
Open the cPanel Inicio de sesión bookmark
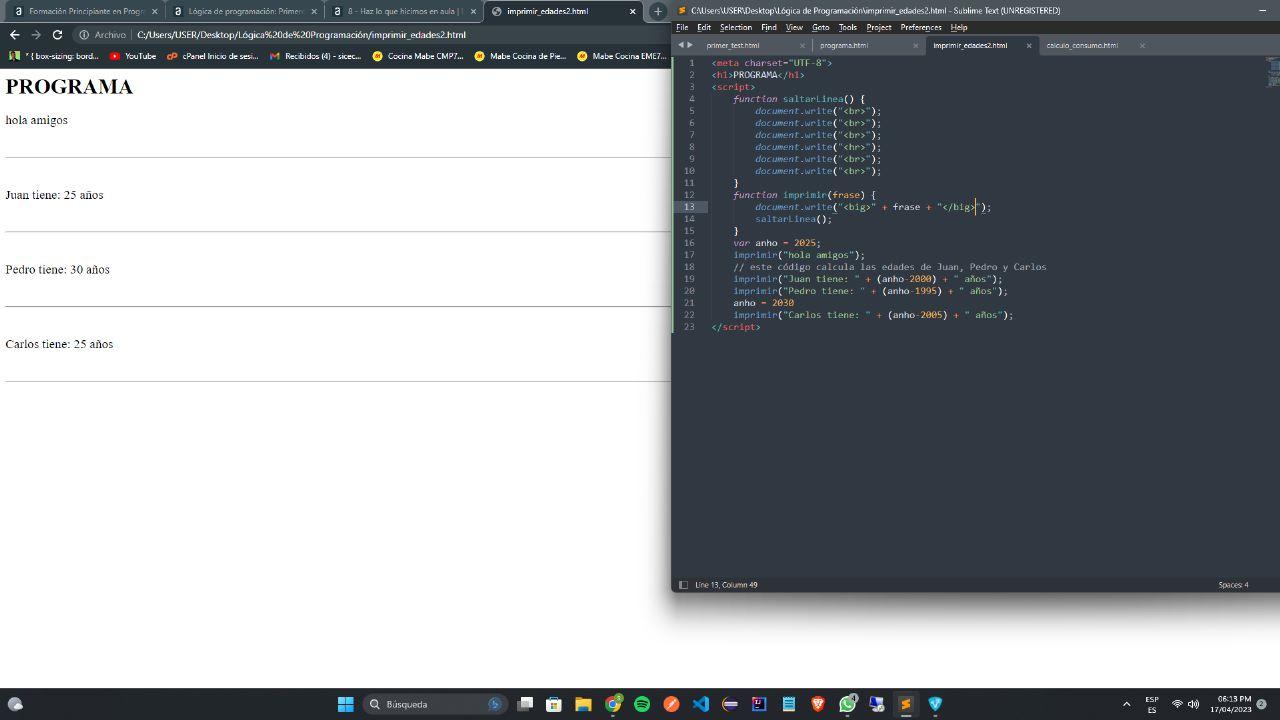213,56
